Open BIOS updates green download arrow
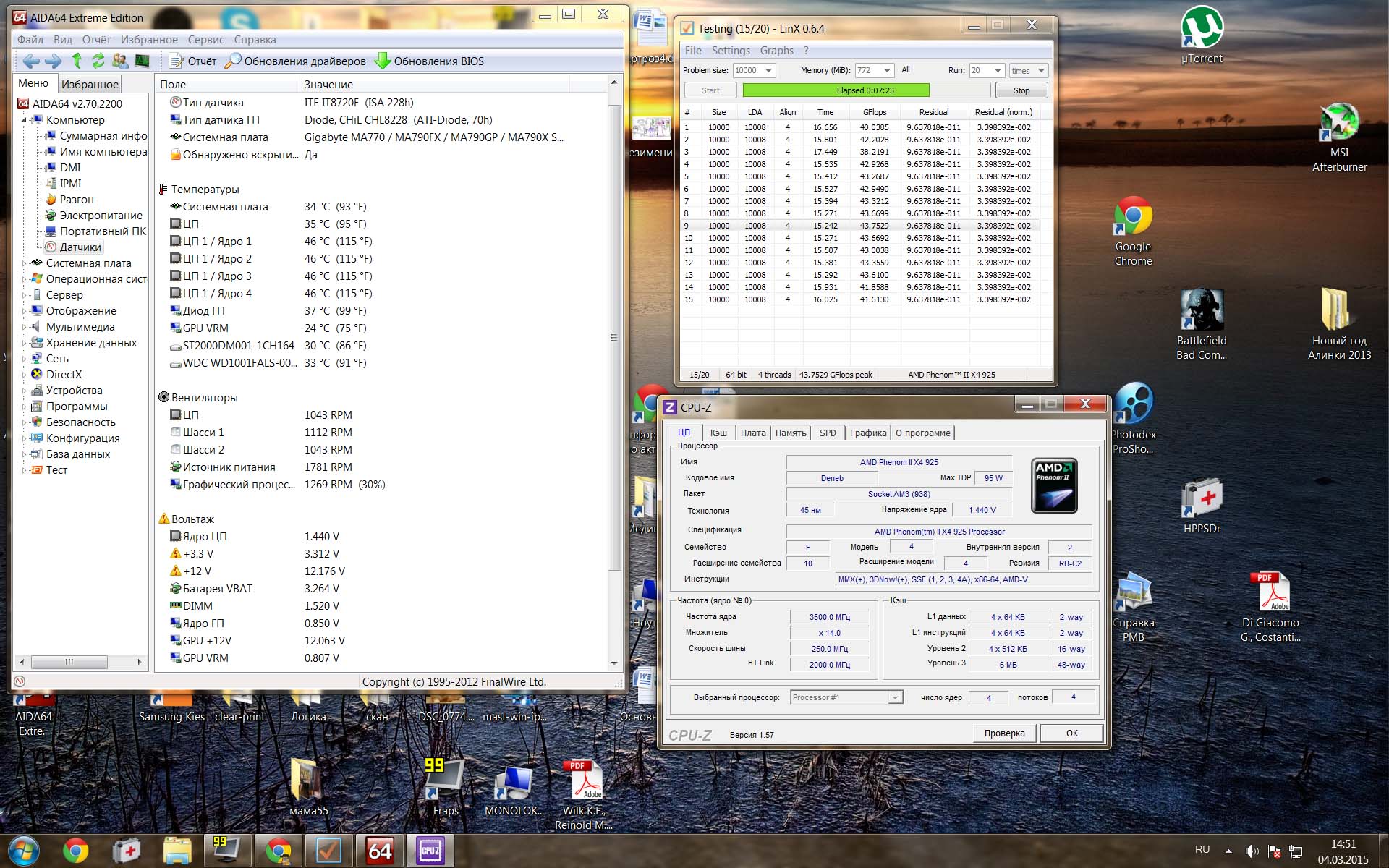Viewport: 1389px width, 868px height. pos(382,61)
